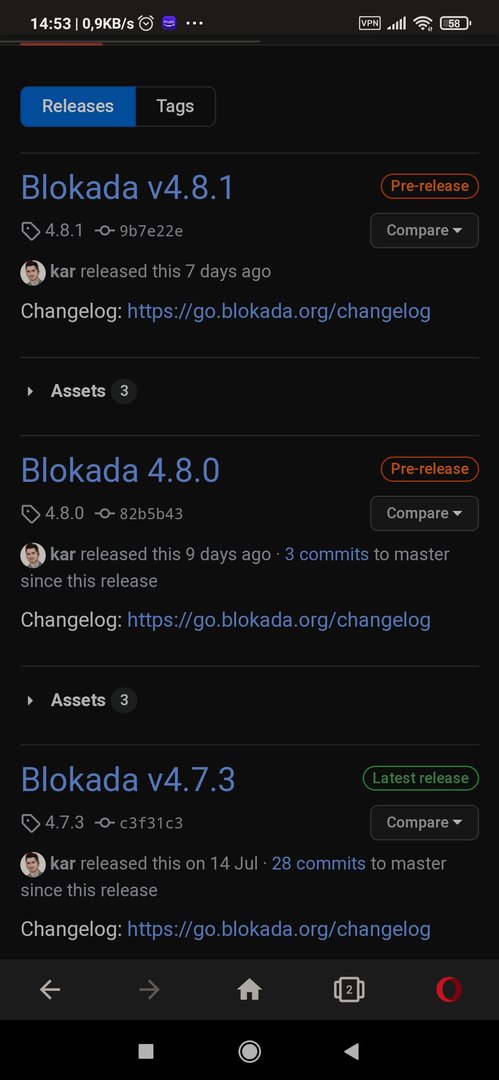Tap the browser forward arrow
Viewport: 499px width, 1080px height.
coord(149,990)
